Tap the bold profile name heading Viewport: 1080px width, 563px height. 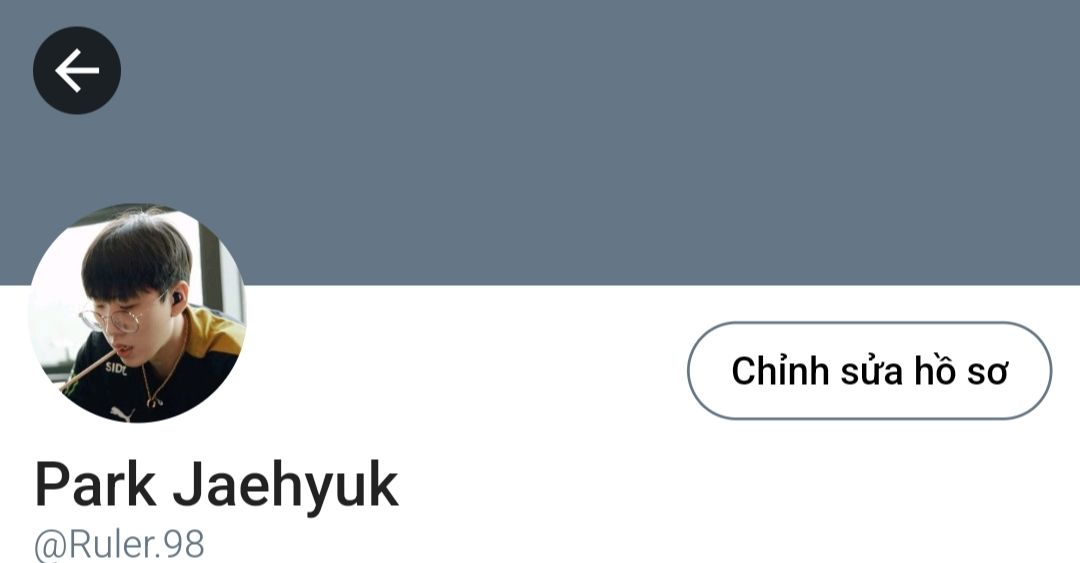pos(216,485)
